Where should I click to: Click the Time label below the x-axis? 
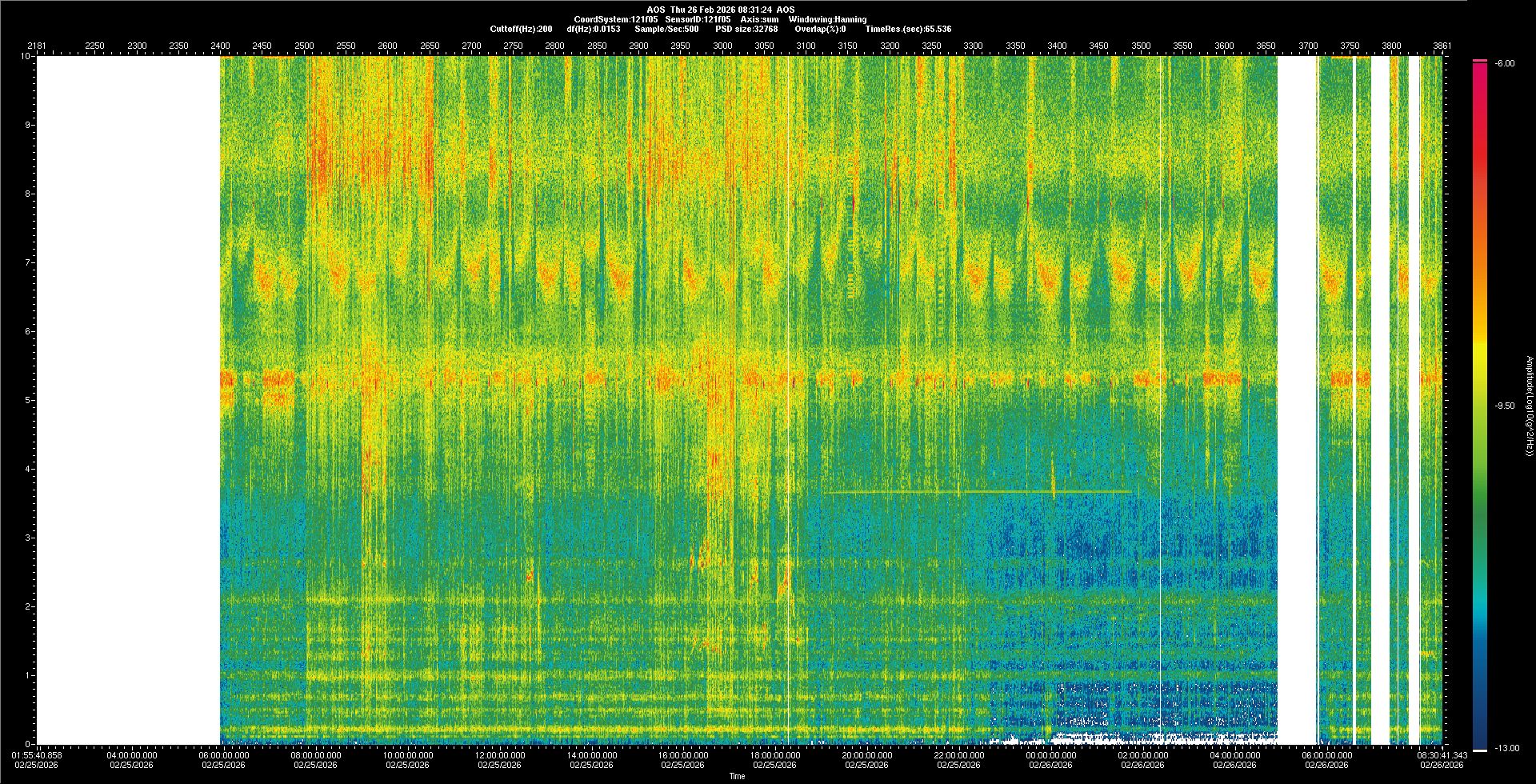[737, 776]
